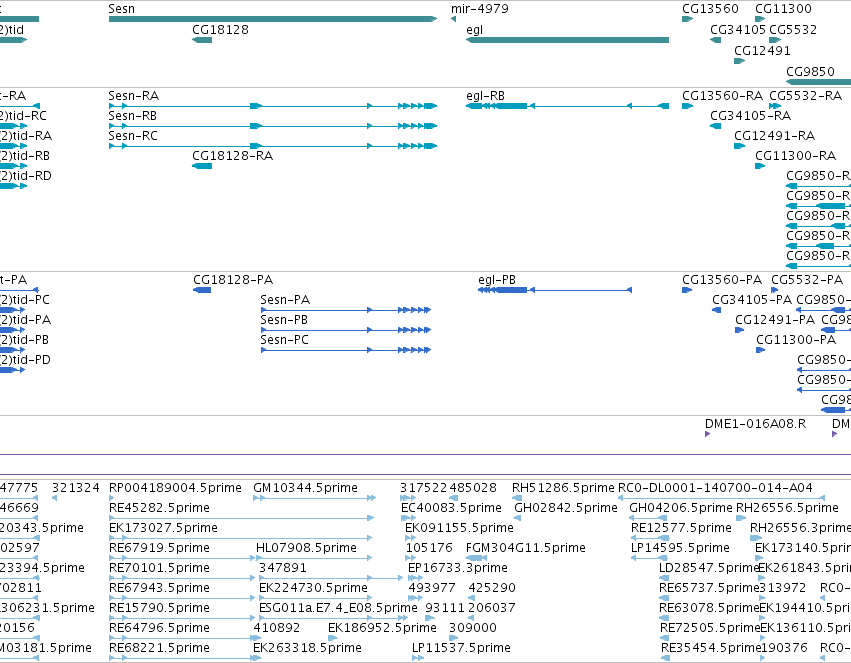Click the CG18128-RA transcript label
Image resolution: width=851 pixels, height=663 pixels.
233,156
